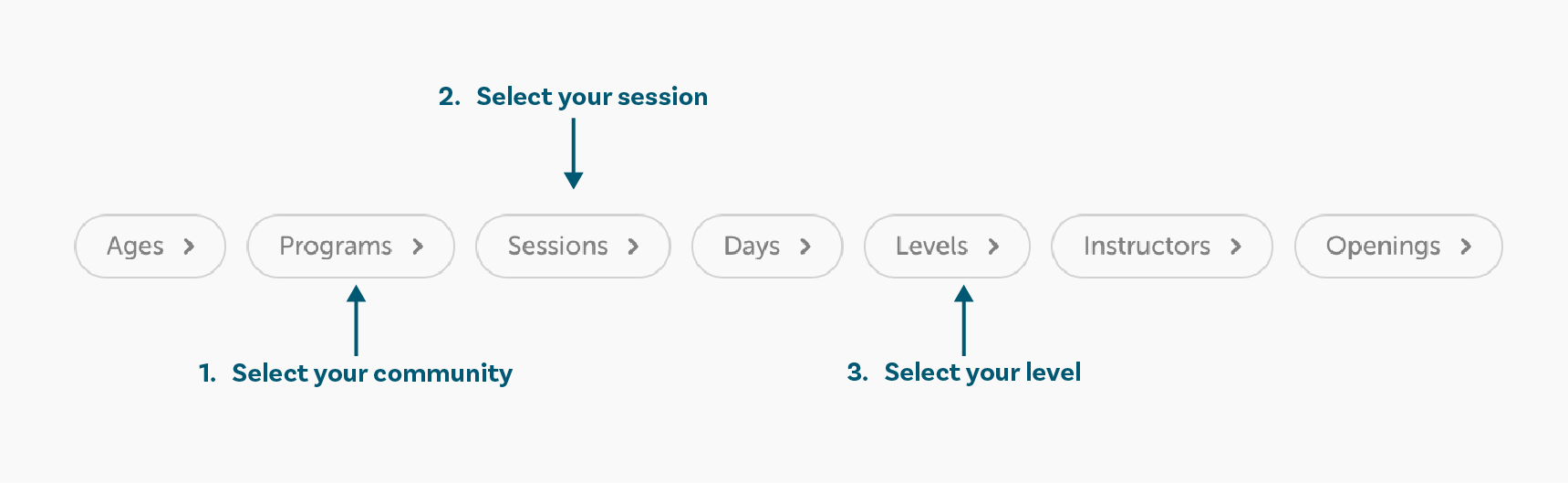Click the chevron arrow beside Levels
Image resolution: width=1568 pixels, height=483 pixels.
click(x=993, y=247)
